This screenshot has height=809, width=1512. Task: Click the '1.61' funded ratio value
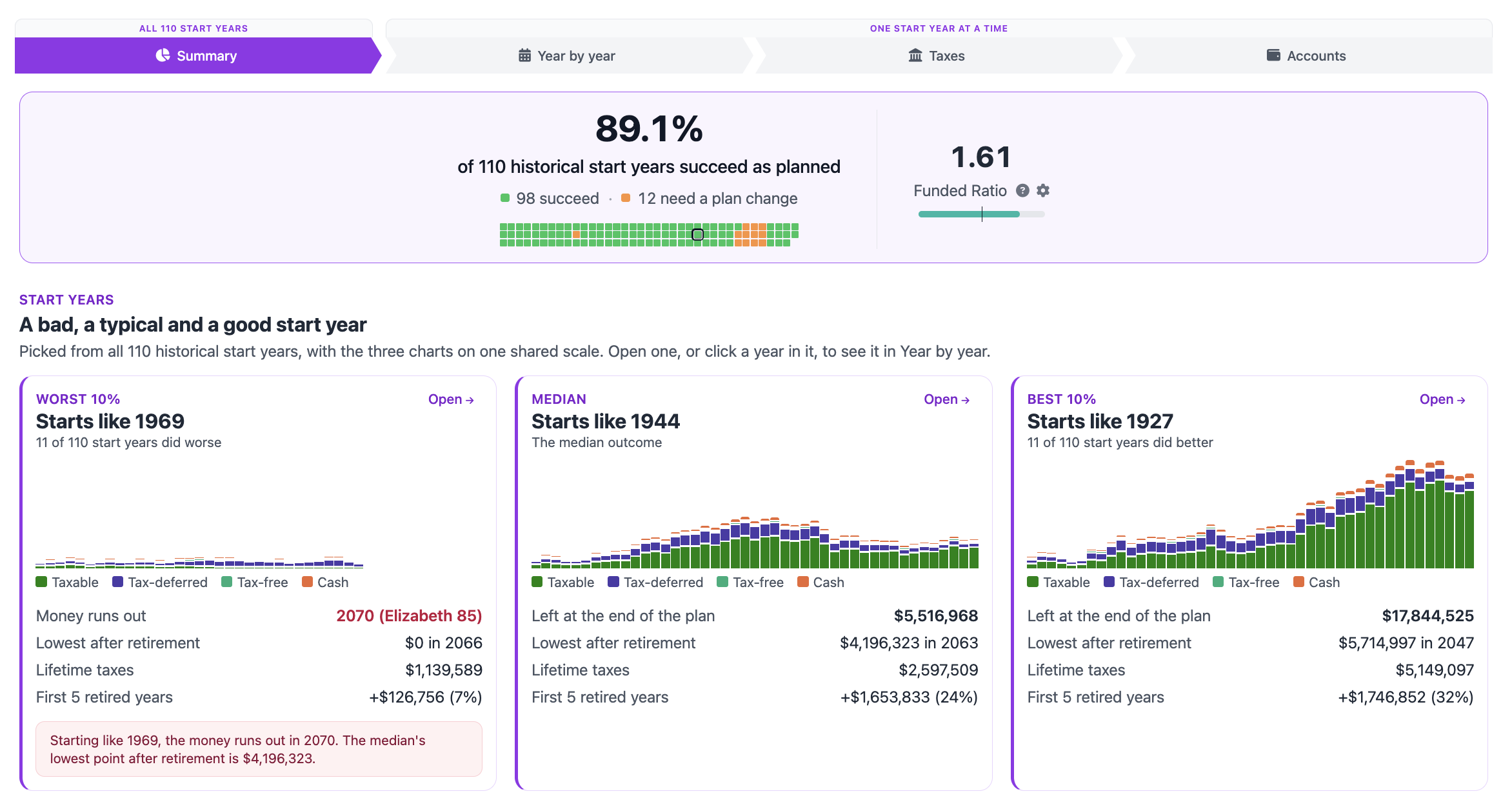pyautogui.click(x=981, y=157)
